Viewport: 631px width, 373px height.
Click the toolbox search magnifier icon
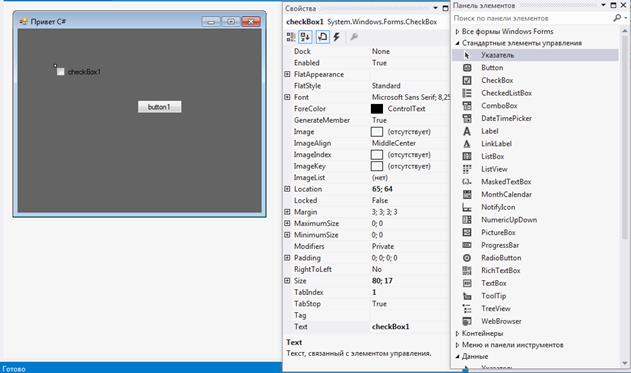(617, 18)
